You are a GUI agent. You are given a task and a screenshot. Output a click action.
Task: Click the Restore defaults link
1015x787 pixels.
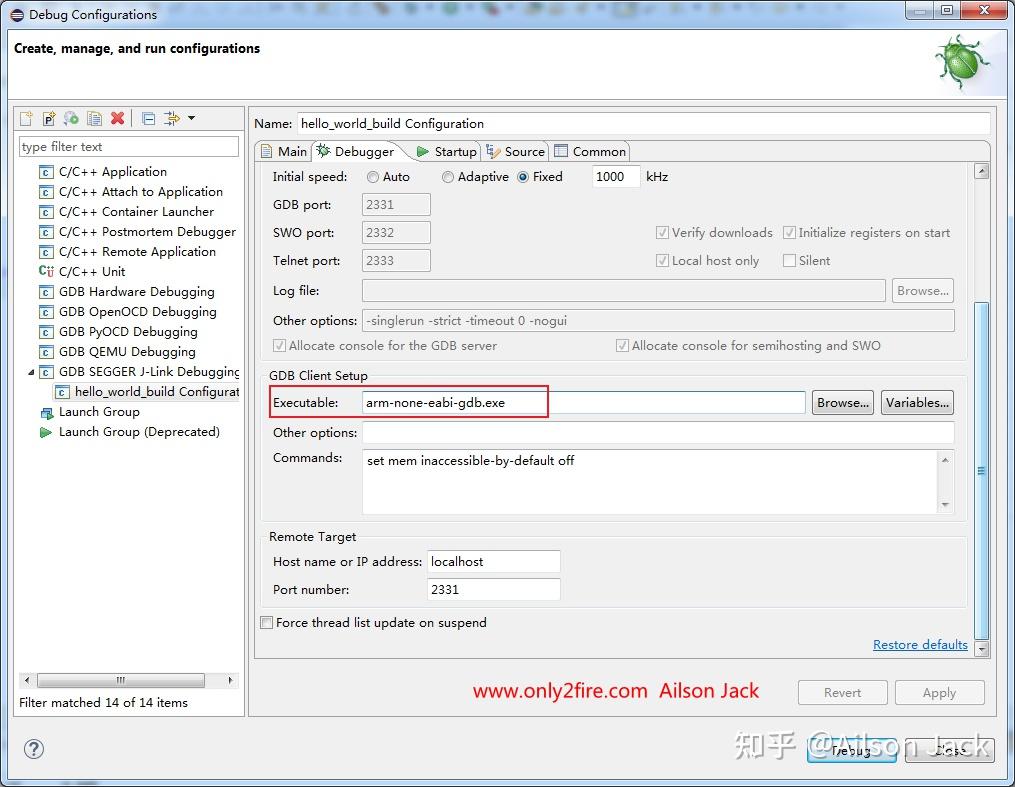920,645
